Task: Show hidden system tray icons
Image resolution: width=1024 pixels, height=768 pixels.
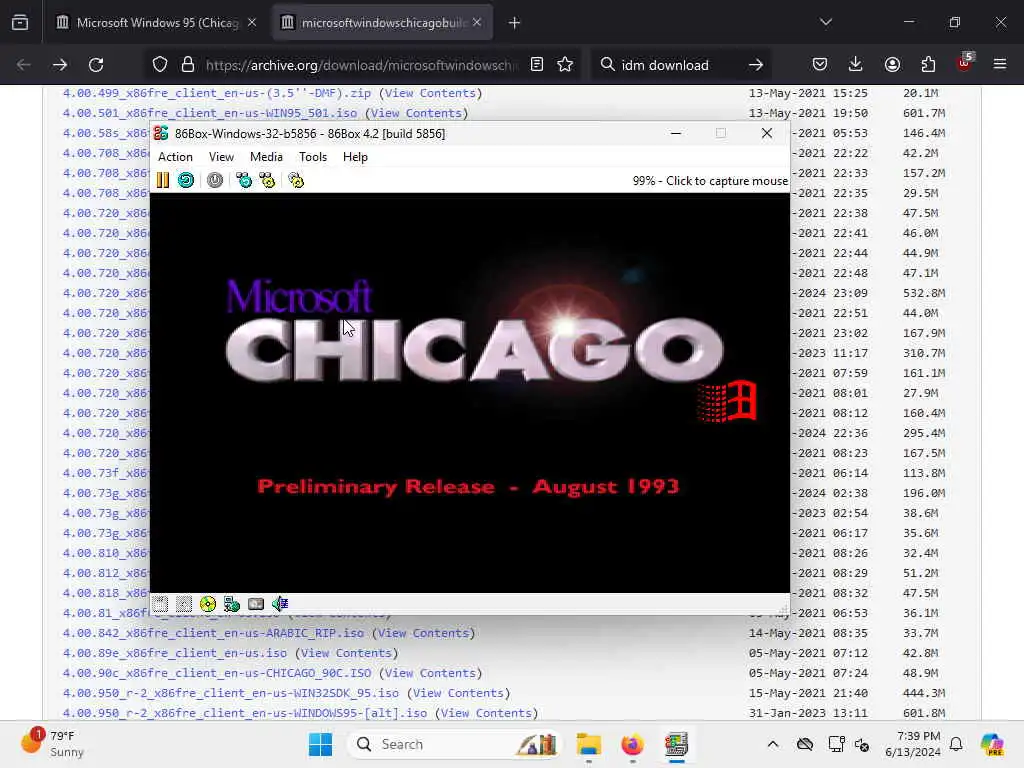Action: 773,744
